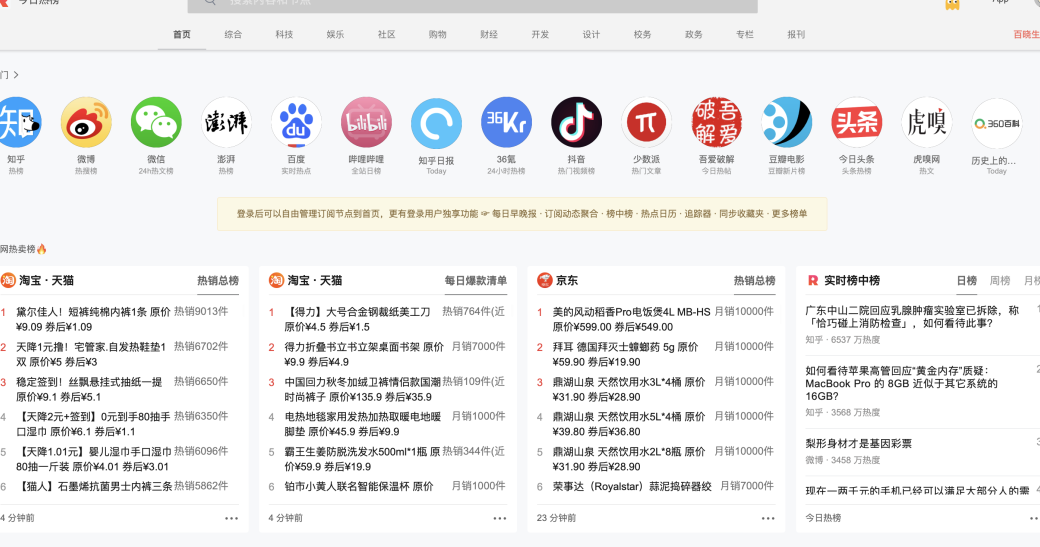Click the 热销总榜 label on 京东 card
The image size is (1040, 547).
(x=754, y=281)
